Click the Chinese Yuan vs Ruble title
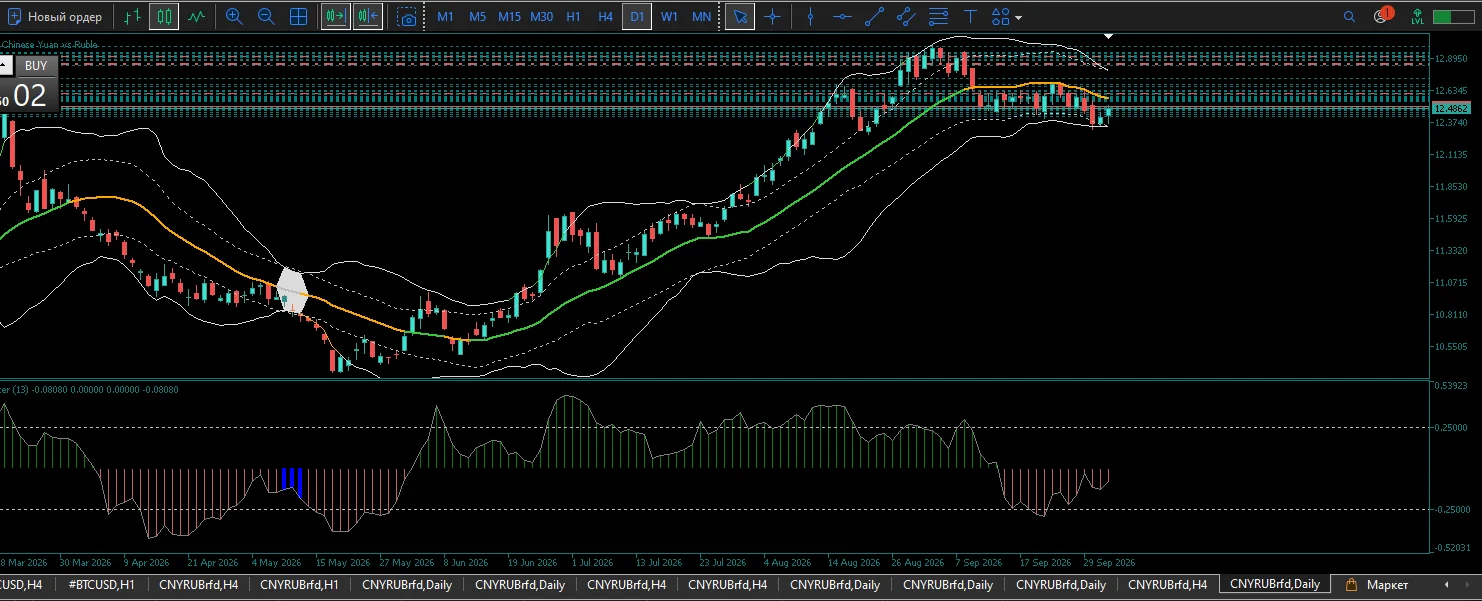Viewport: 1482px width, 601px height. point(50,44)
